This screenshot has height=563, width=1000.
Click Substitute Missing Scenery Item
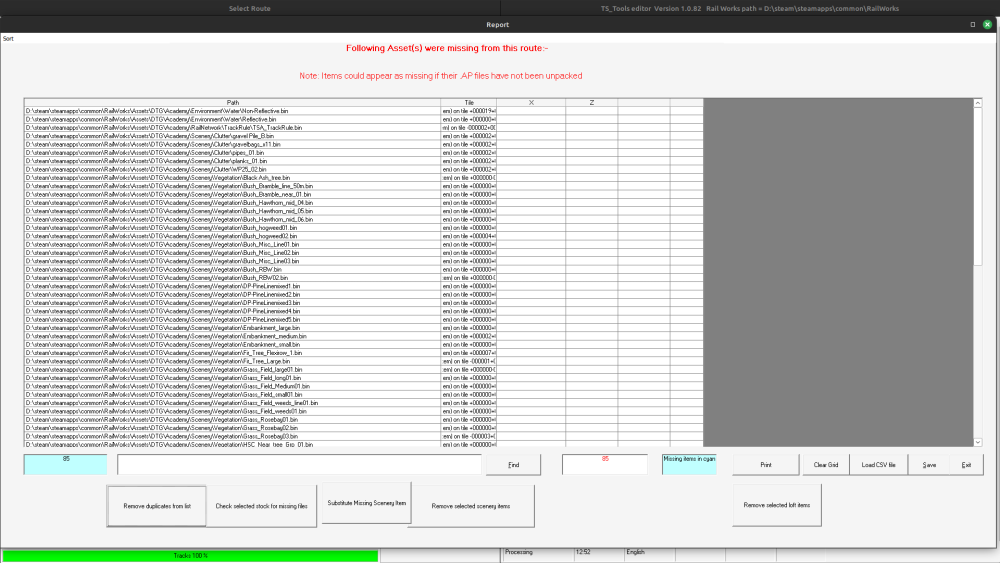(x=367, y=503)
